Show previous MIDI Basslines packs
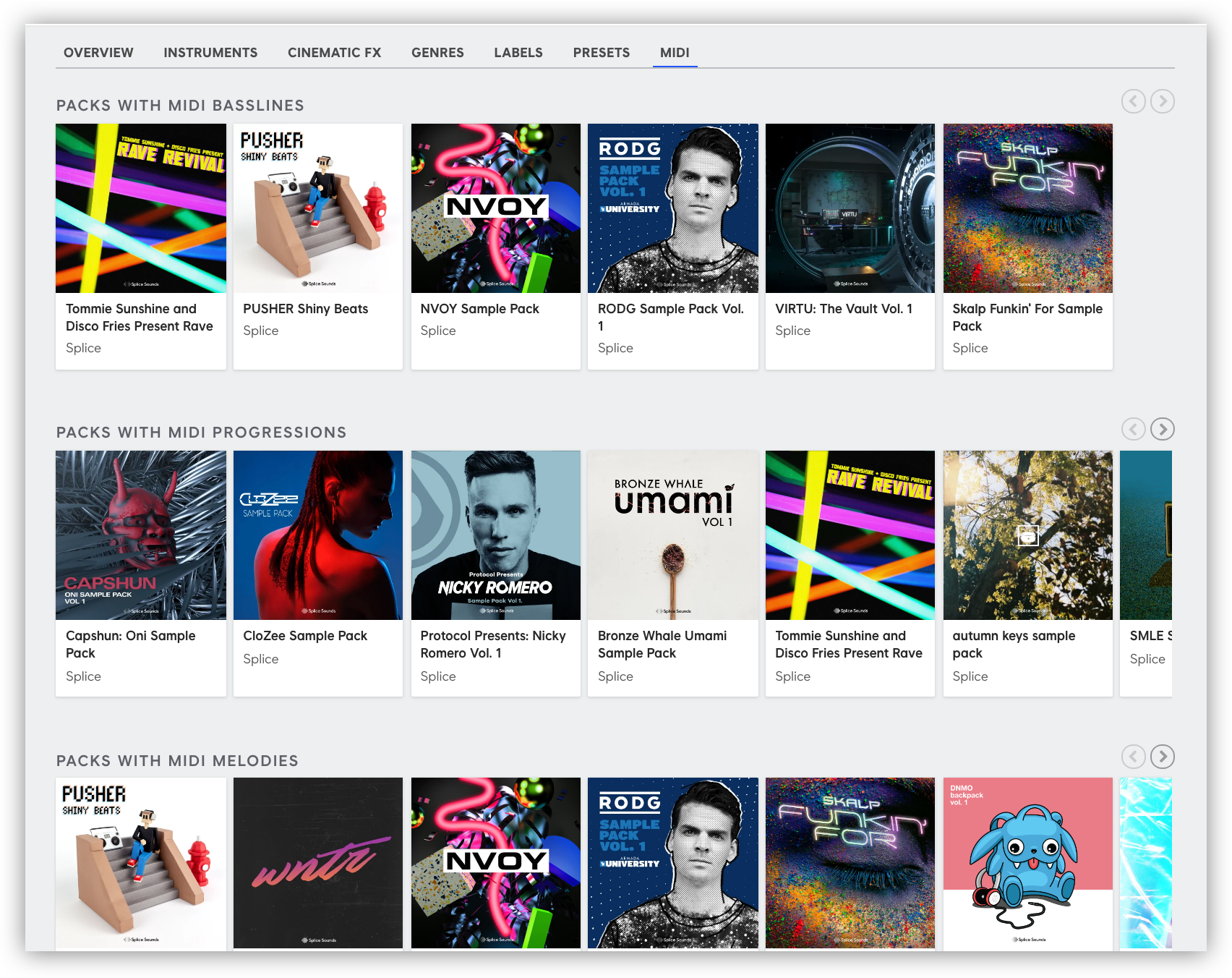1232x978 pixels. point(1133,101)
